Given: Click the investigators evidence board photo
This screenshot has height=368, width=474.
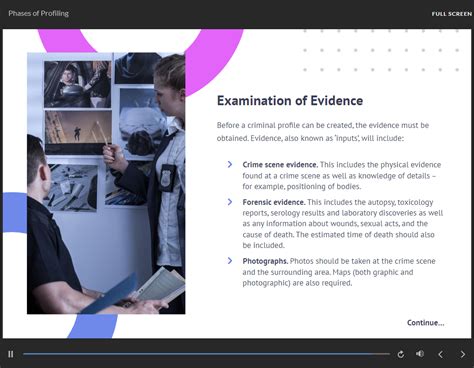Looking at the screenshot, I should [106, 183].
